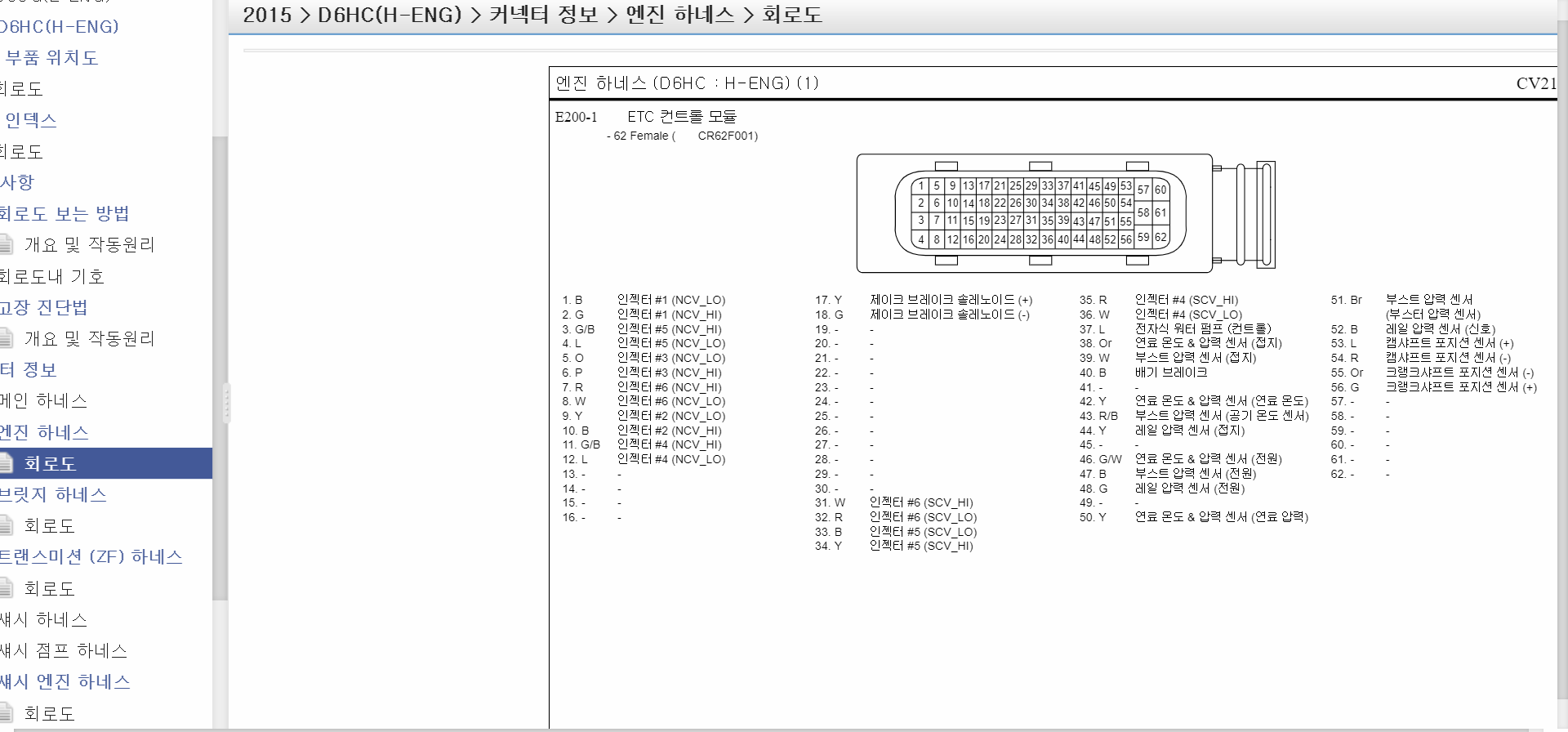Go to 커넥터 정보 in the breadcrumb

click(543, 16)
